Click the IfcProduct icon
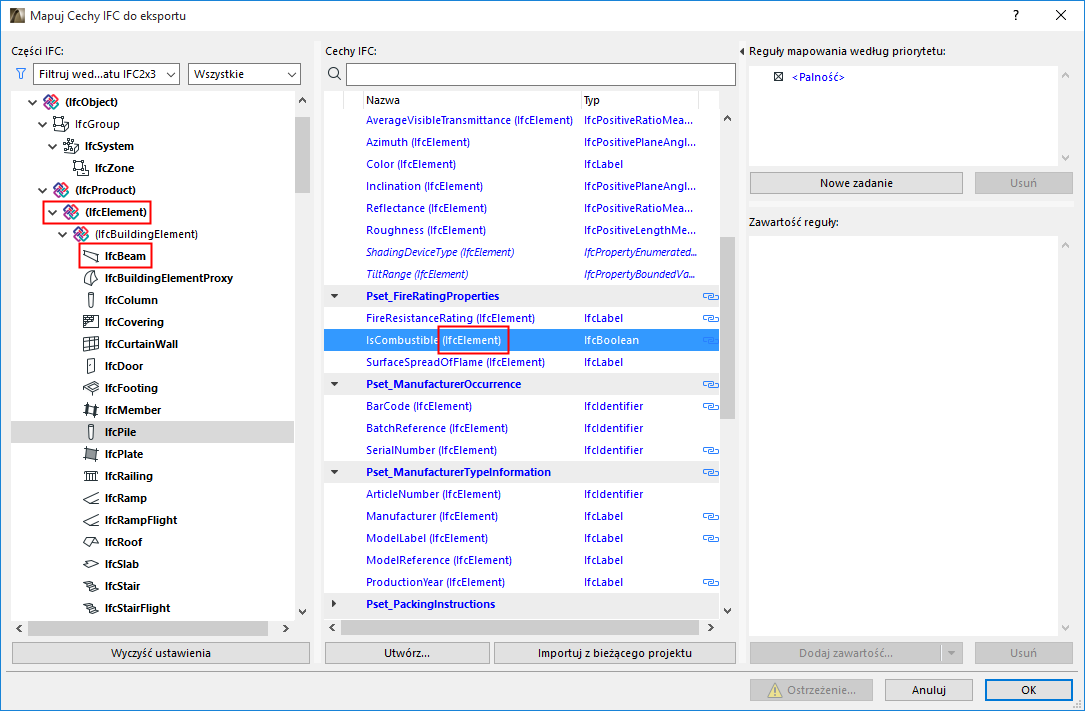Screen dimensions: 1085x711 [x=61, y=190]
